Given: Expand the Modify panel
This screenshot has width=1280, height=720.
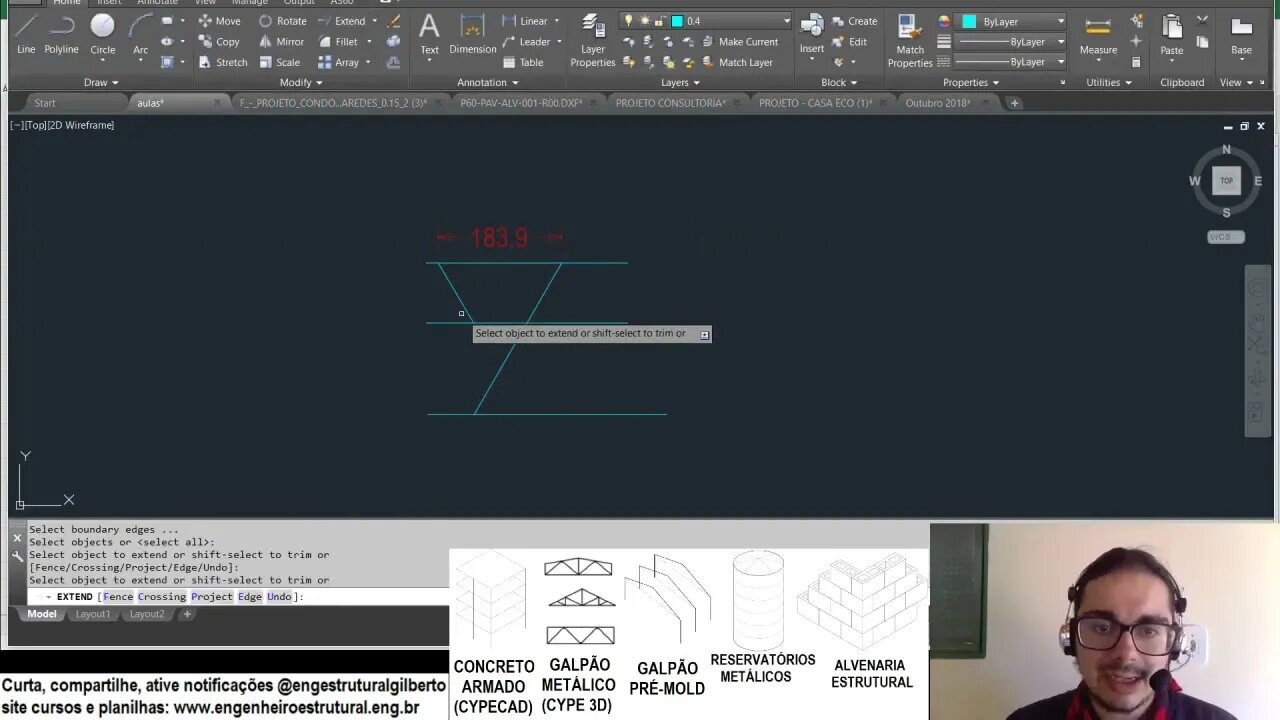Looking at the screenshot, I should [301, 83].
